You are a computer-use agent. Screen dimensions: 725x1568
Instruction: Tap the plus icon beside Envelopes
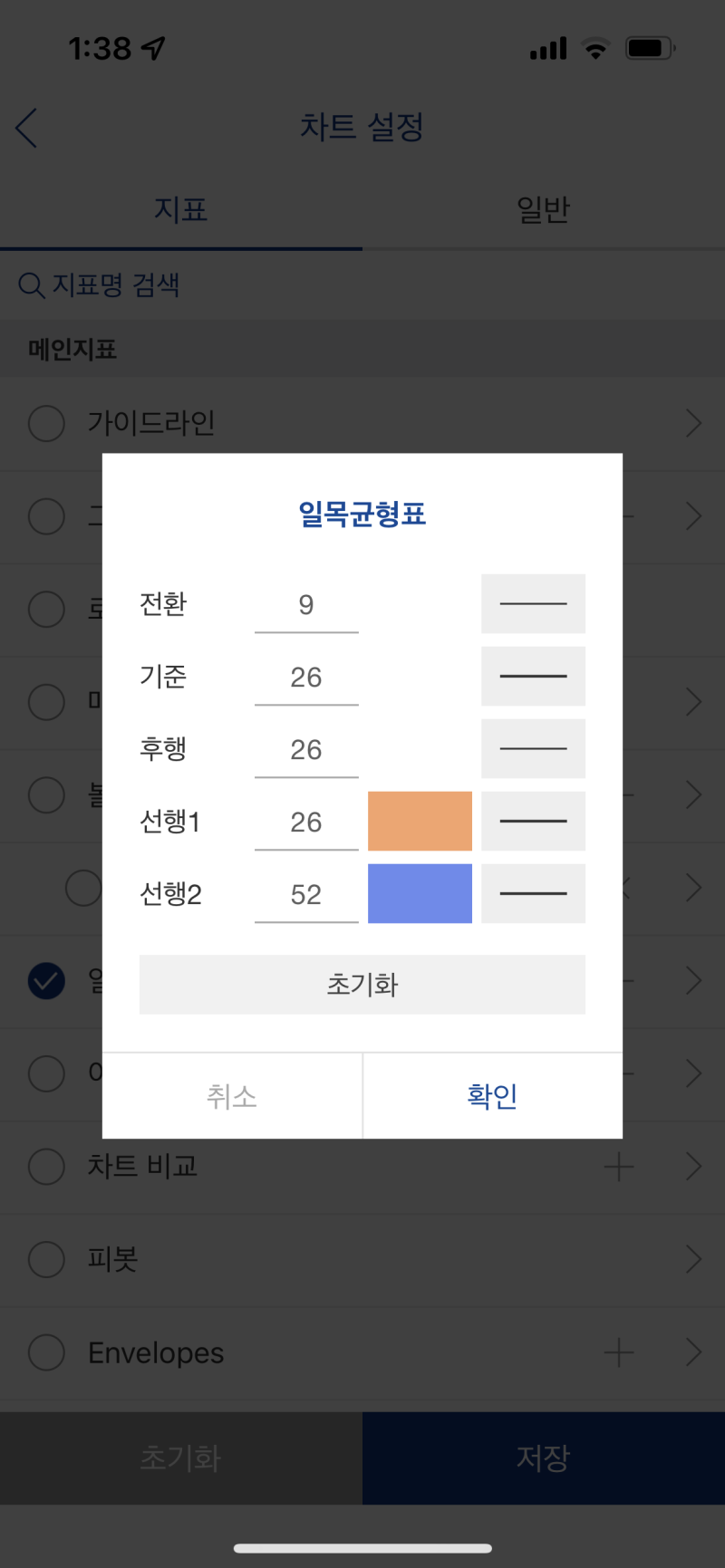619,1352
